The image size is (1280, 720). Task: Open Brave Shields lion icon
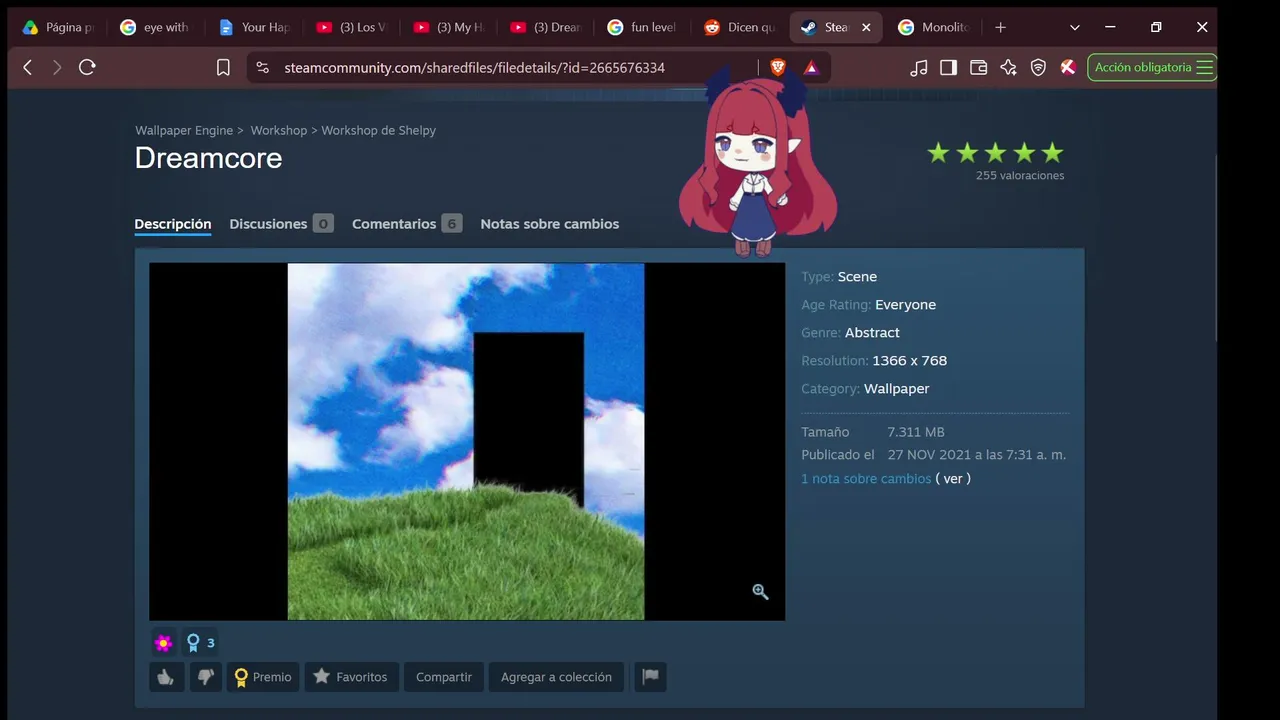(778, 67)
